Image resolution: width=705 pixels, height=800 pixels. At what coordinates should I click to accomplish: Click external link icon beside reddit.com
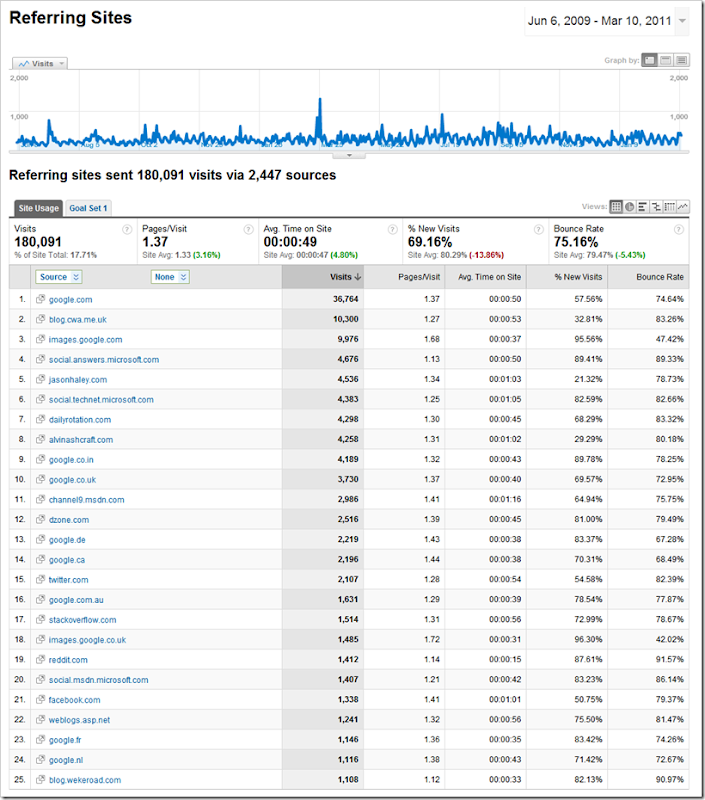(x=40, y=659)
